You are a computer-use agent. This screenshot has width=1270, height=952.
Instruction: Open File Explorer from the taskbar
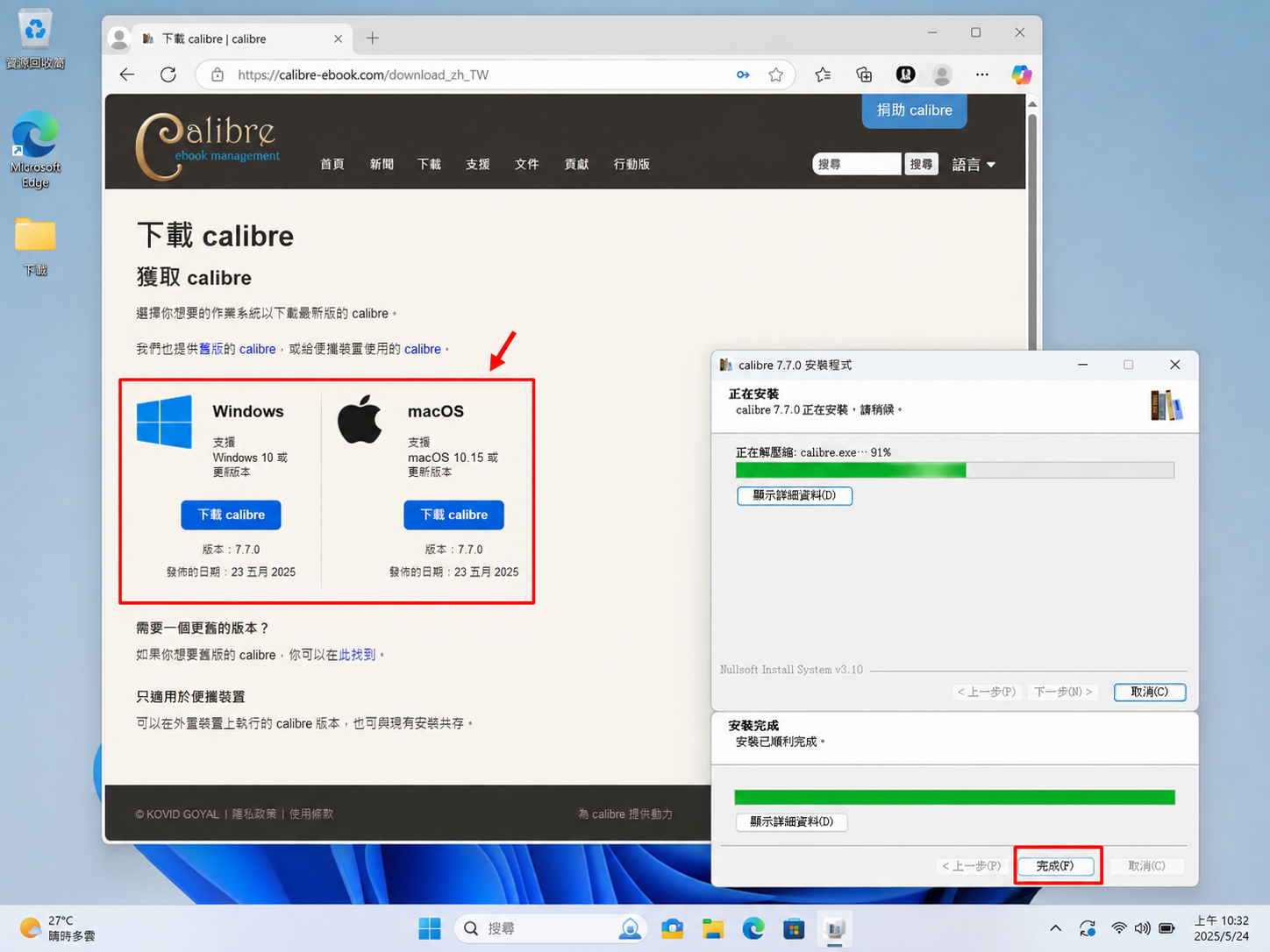tap(712, 928)
